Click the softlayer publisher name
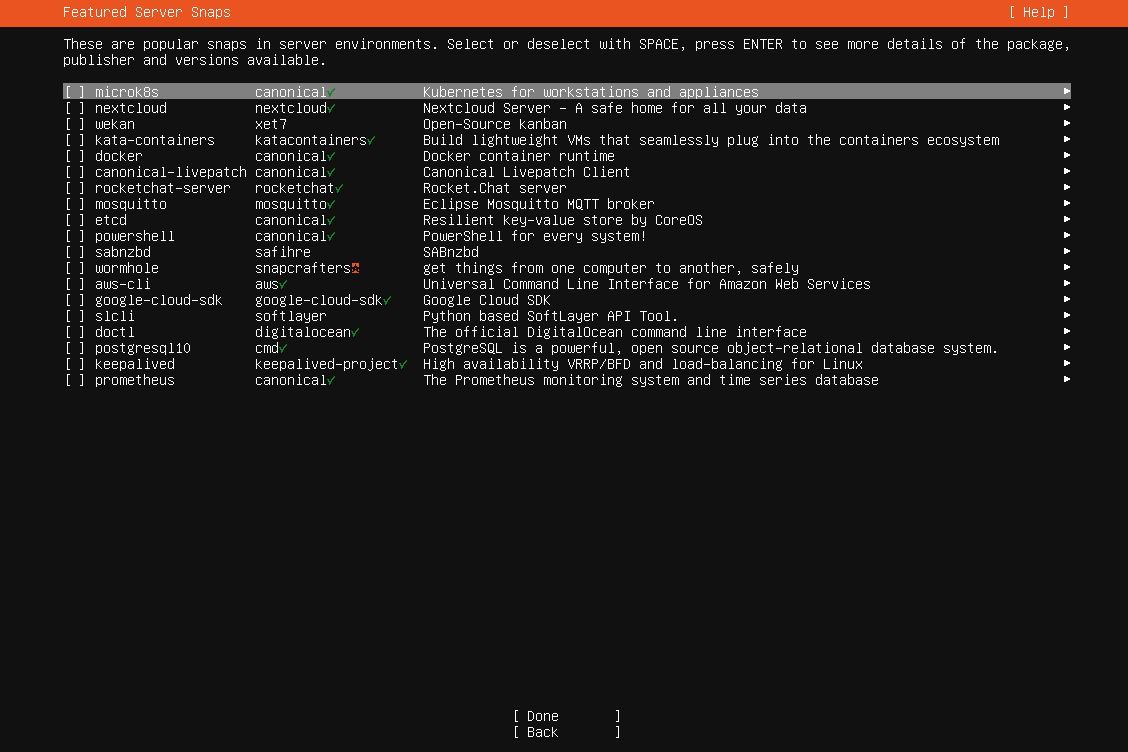Screen dimensions: 1128x752 (291, 316)
